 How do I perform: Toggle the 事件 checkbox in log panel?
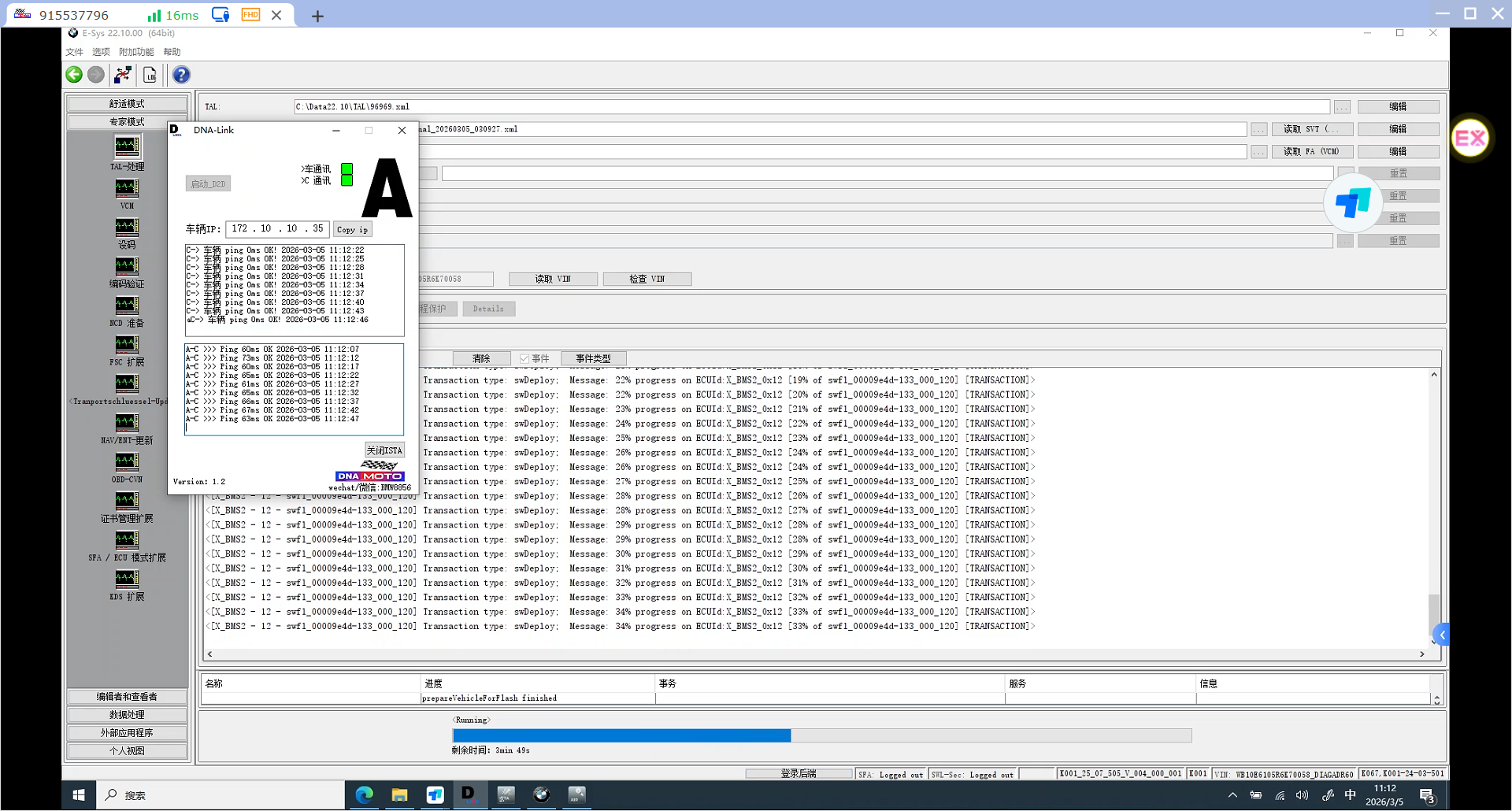click(x=524, y=359)
